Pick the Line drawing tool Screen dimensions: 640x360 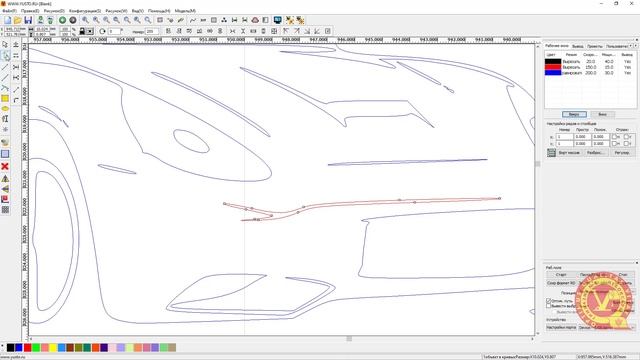5,67
